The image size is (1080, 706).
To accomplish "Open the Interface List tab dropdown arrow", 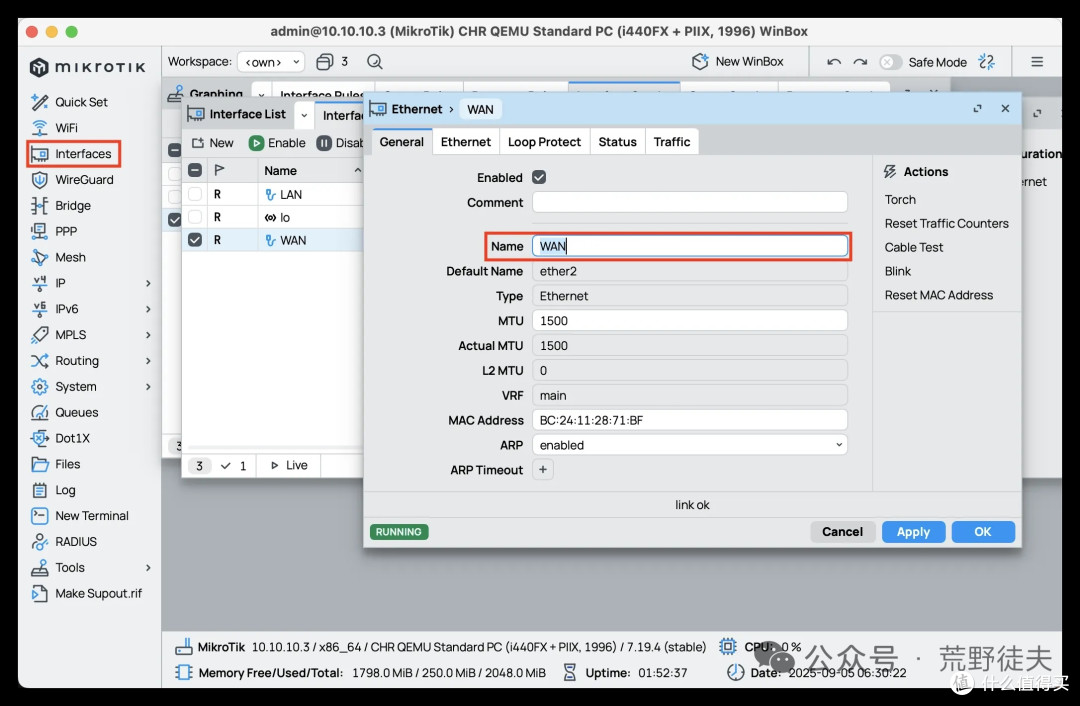I will (304, 115).
